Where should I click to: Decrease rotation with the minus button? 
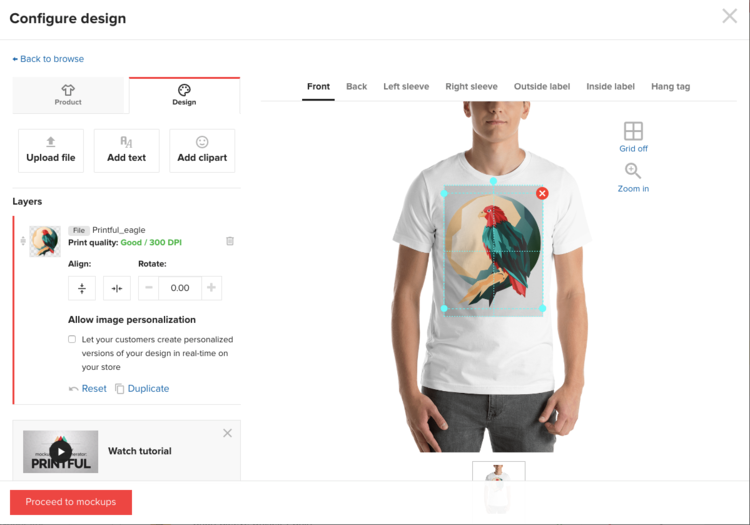pos(149,288)
